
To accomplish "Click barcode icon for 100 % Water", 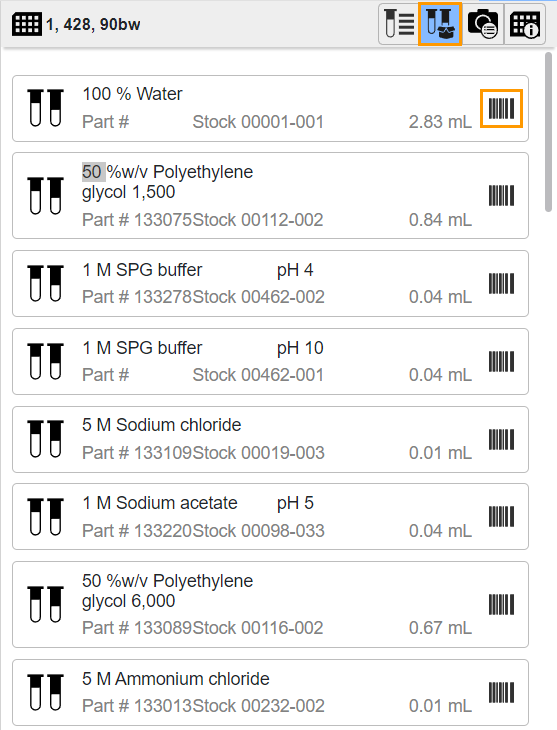I will tap(502, 108).
